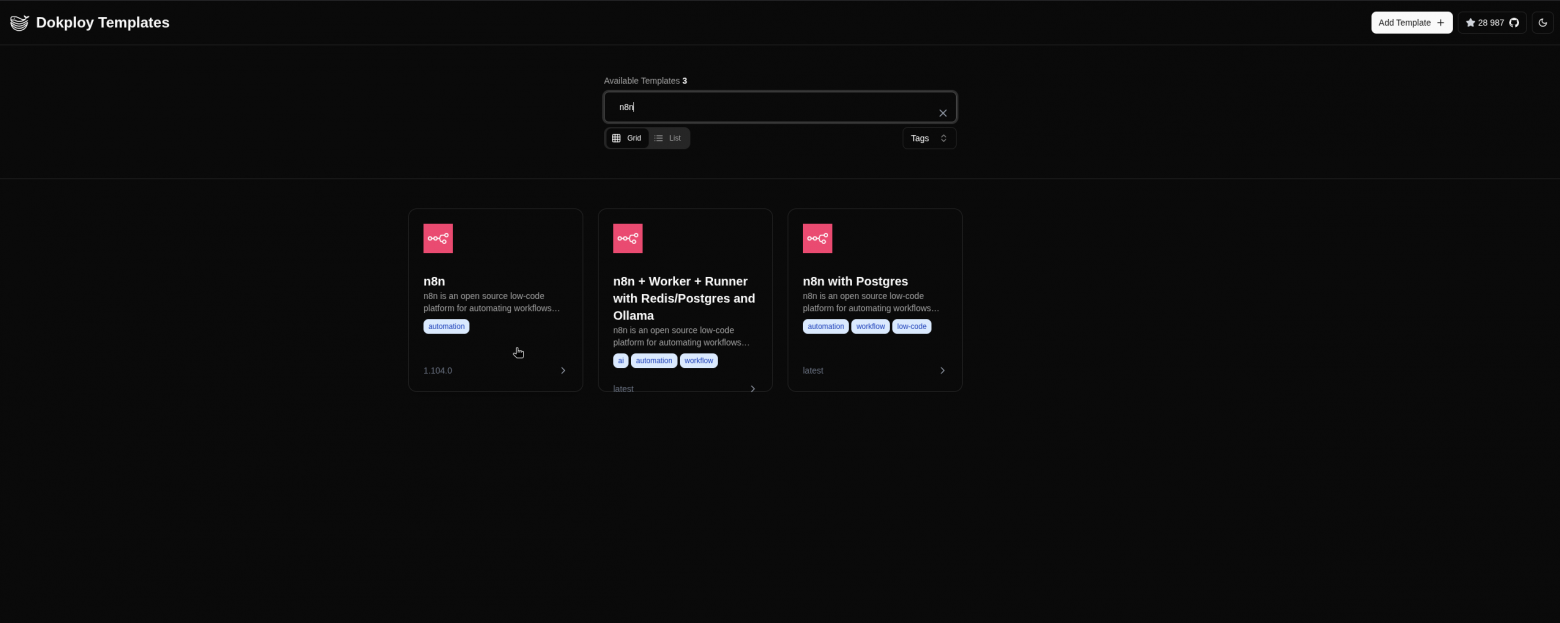Screen dimensions: 1560x623
Task: Select the 'n8n with Postgres' card title
Action: click(x=855, y=281)
